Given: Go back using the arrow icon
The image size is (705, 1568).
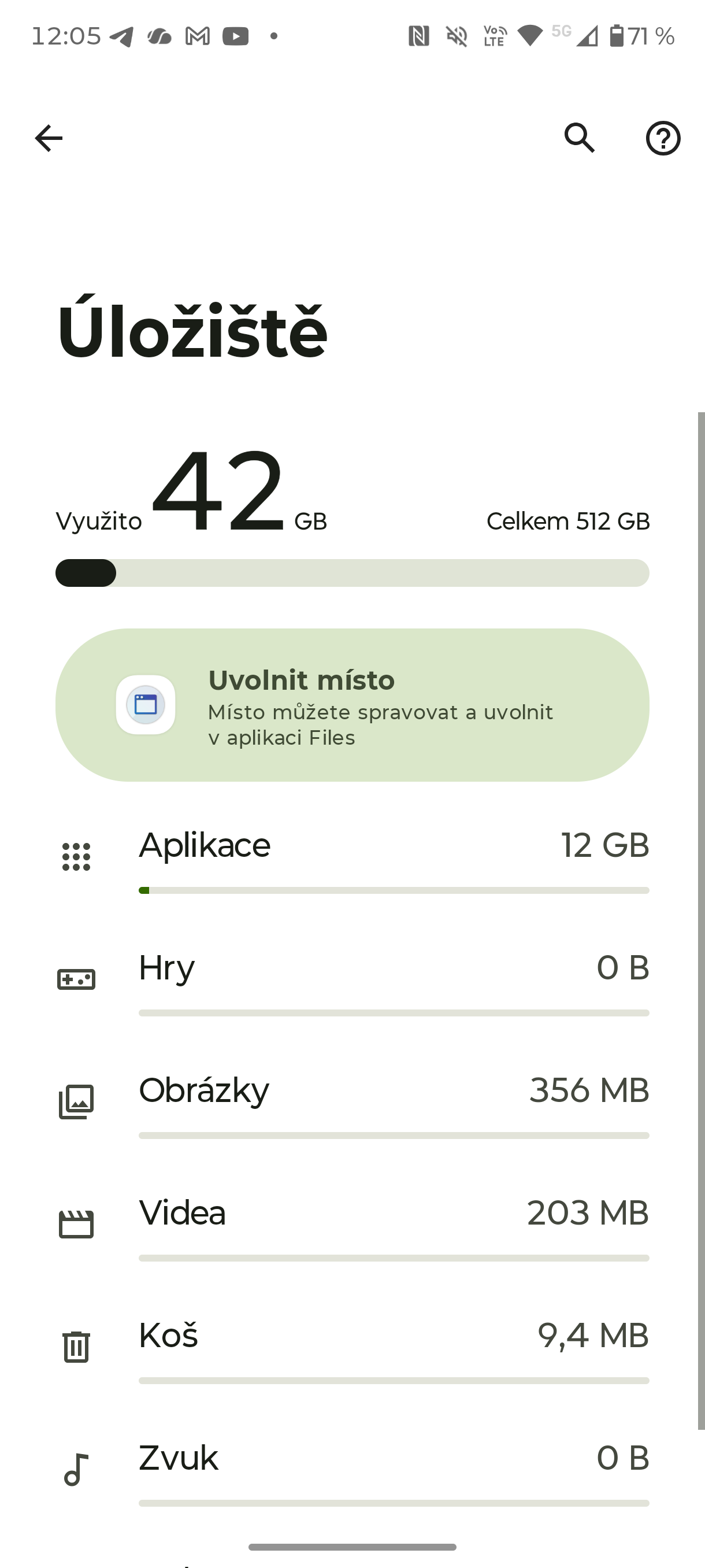Looking at the screenshot, I should tap(49, 138).
